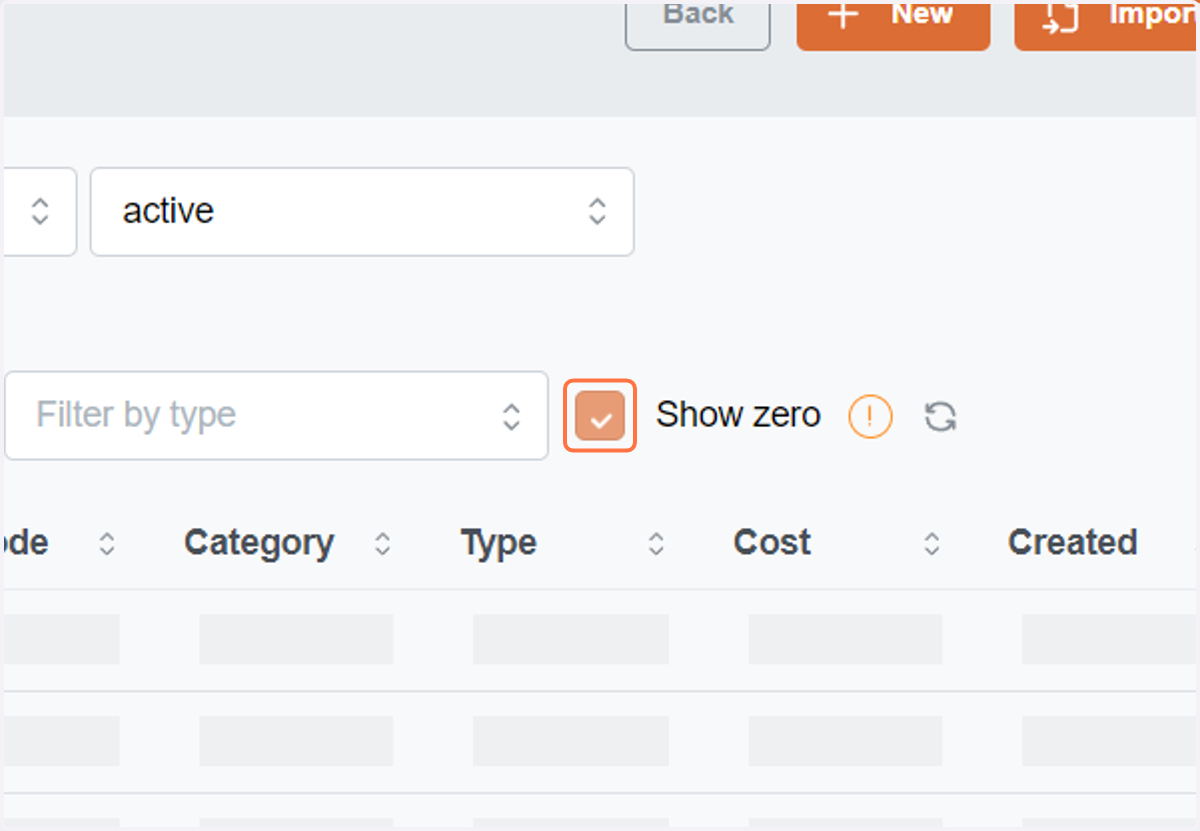Click the Category column header
1200x831 pixels.
(x=259, y=542)
